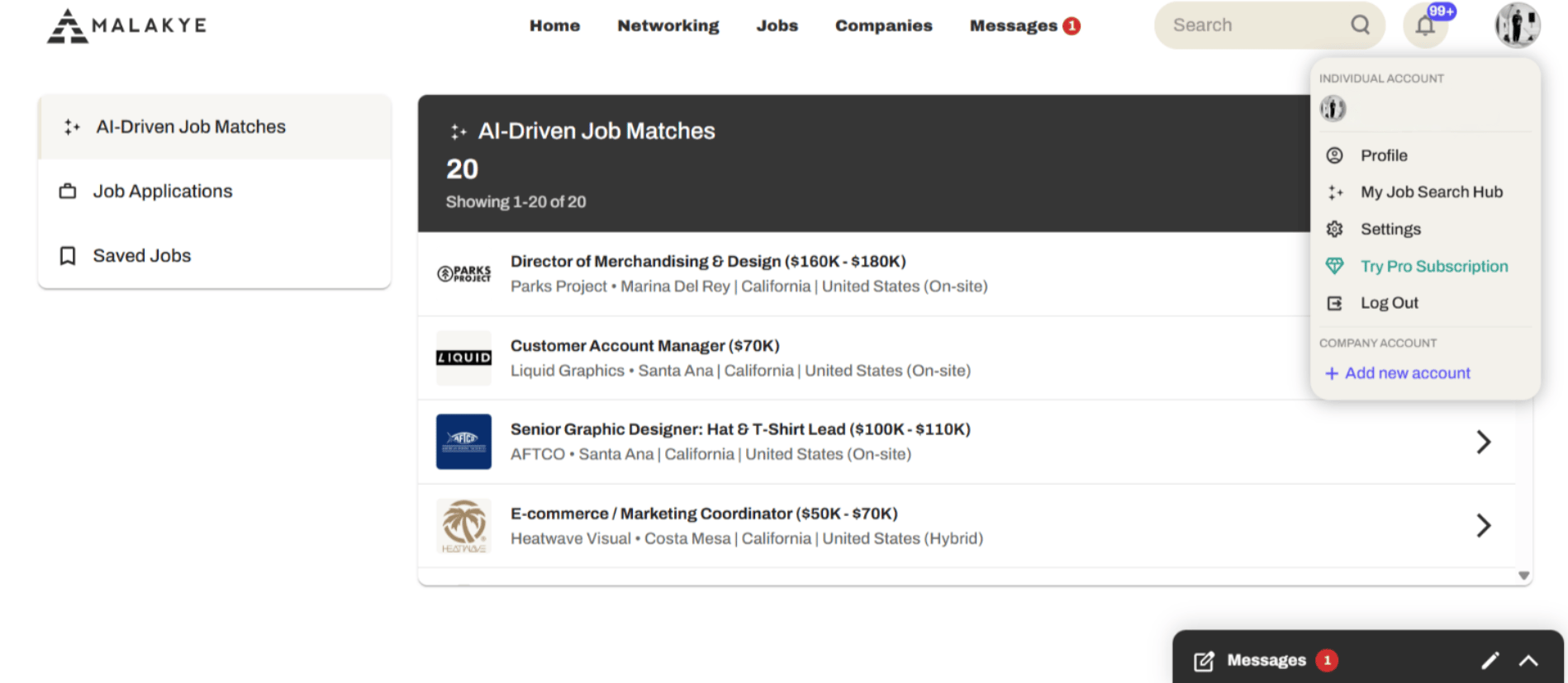Select the Saved Jobs sidebar tab
This screenshot has width=1568, height=683.
(x=215, y=256)
